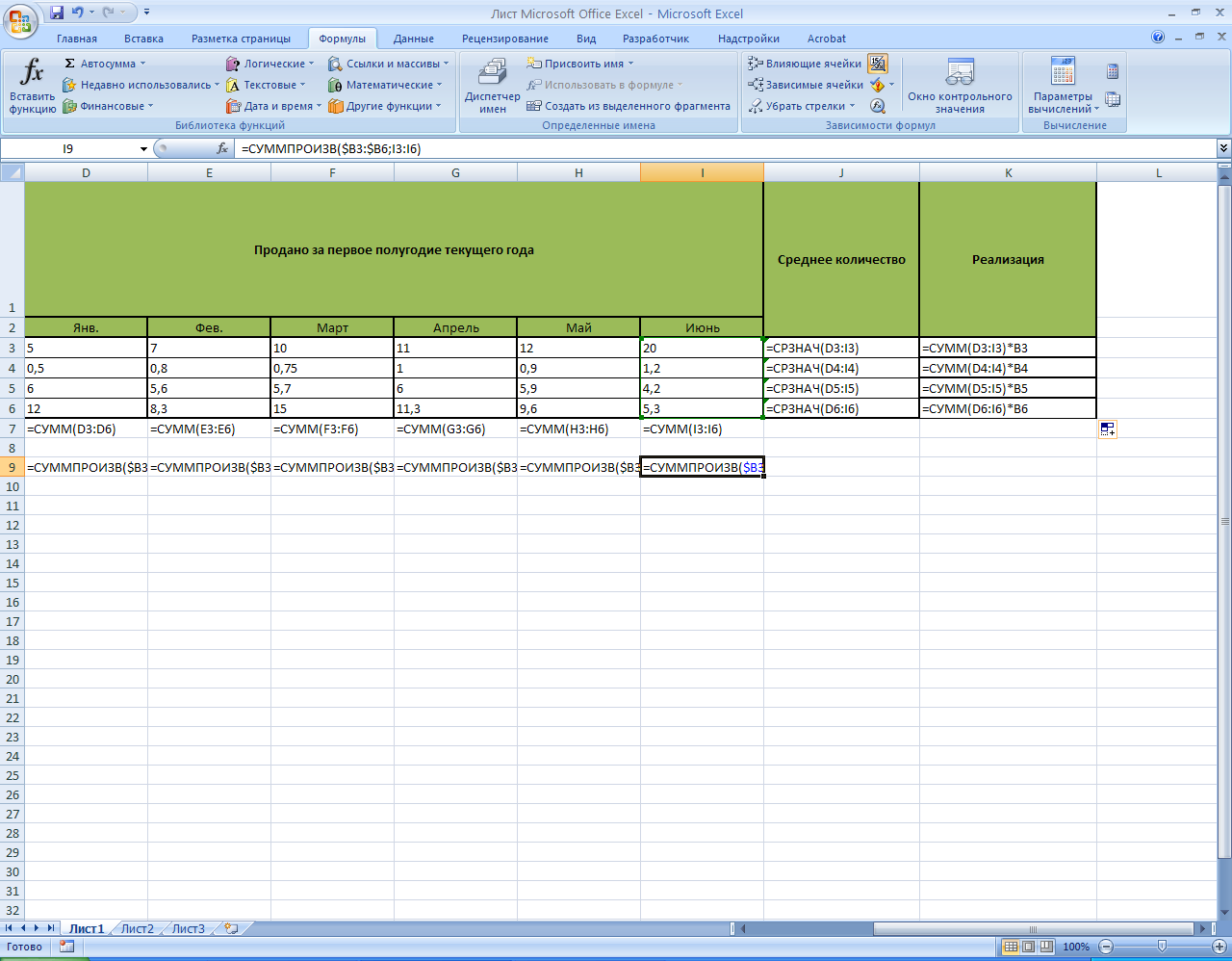Click macro record icon in status bar
1232x961 pixels.
(x=66, y=947)
